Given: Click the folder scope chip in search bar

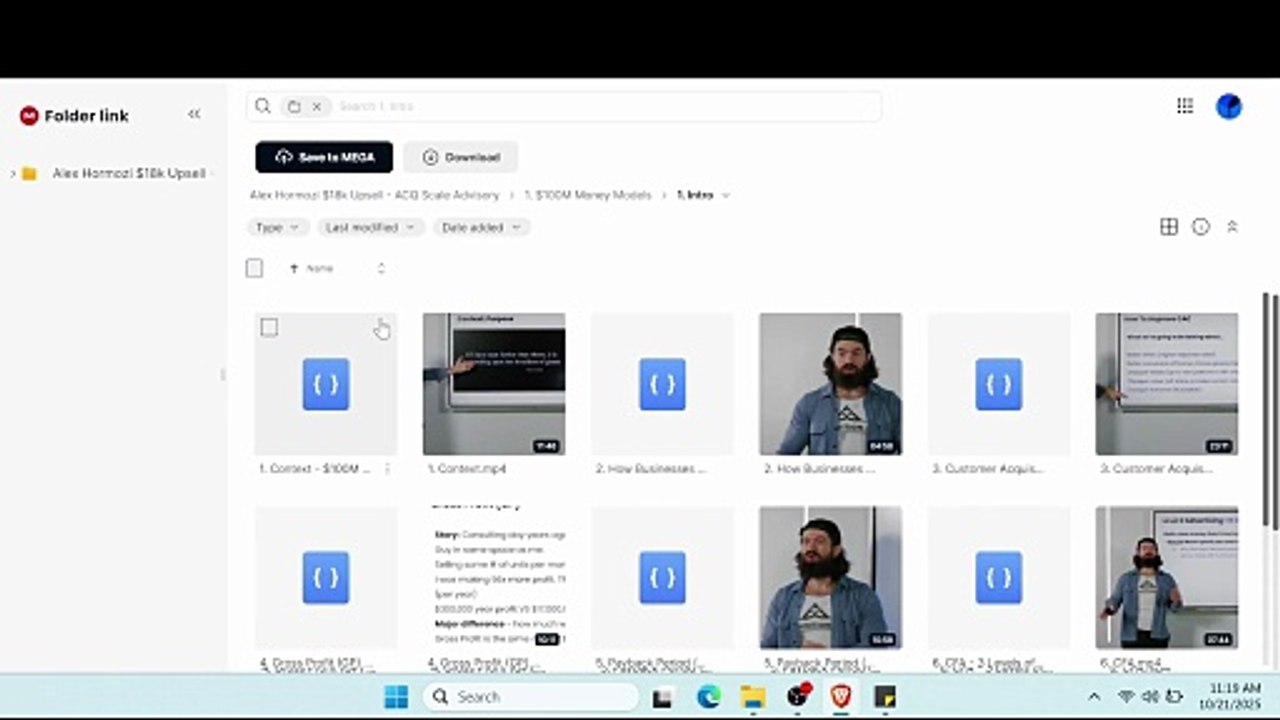Looking at the screenshot, I should tap(294, 106).
